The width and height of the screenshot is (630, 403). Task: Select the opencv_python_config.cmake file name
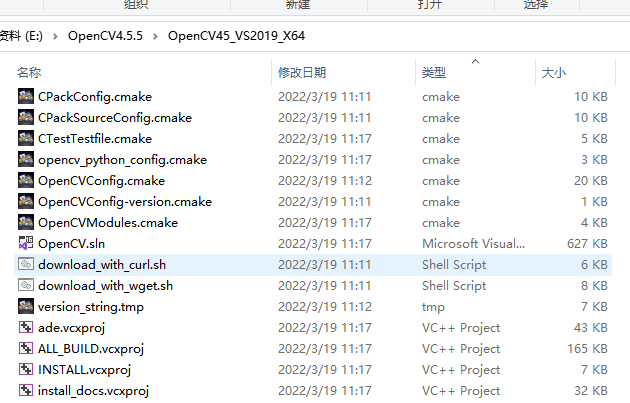[x=122, y=160]
